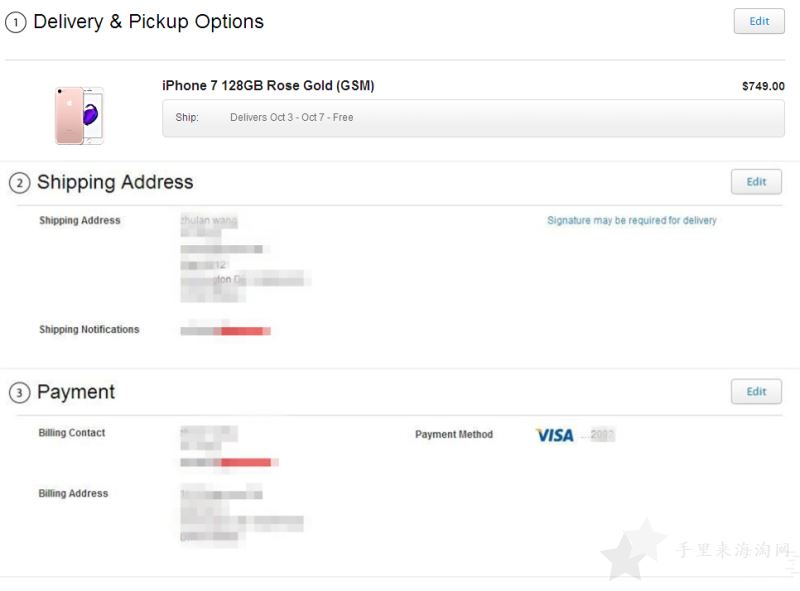Click the Delivery & Pickup Options heading
The height and width of the screenshot is (591, 800).
click(x=148, y=22)
